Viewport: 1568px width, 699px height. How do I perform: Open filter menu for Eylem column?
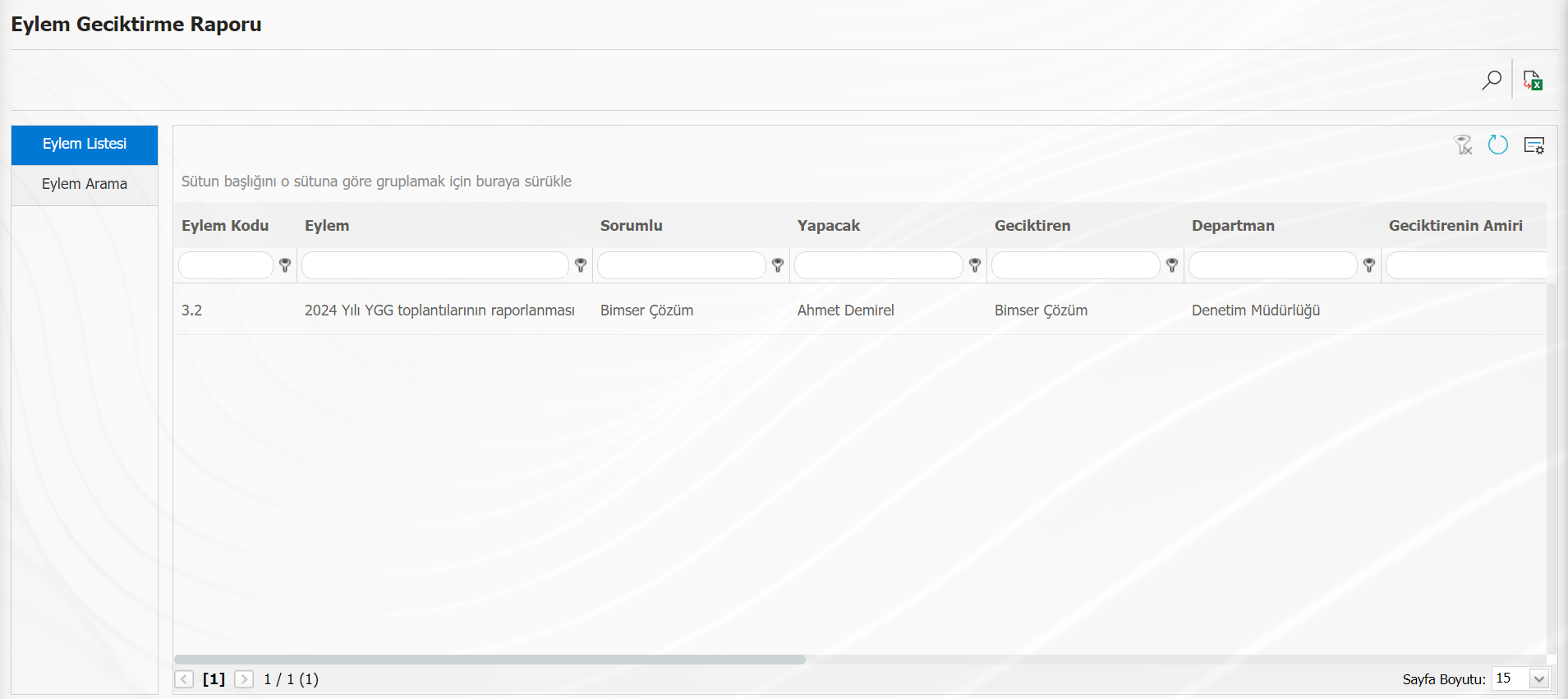[581, 265]
